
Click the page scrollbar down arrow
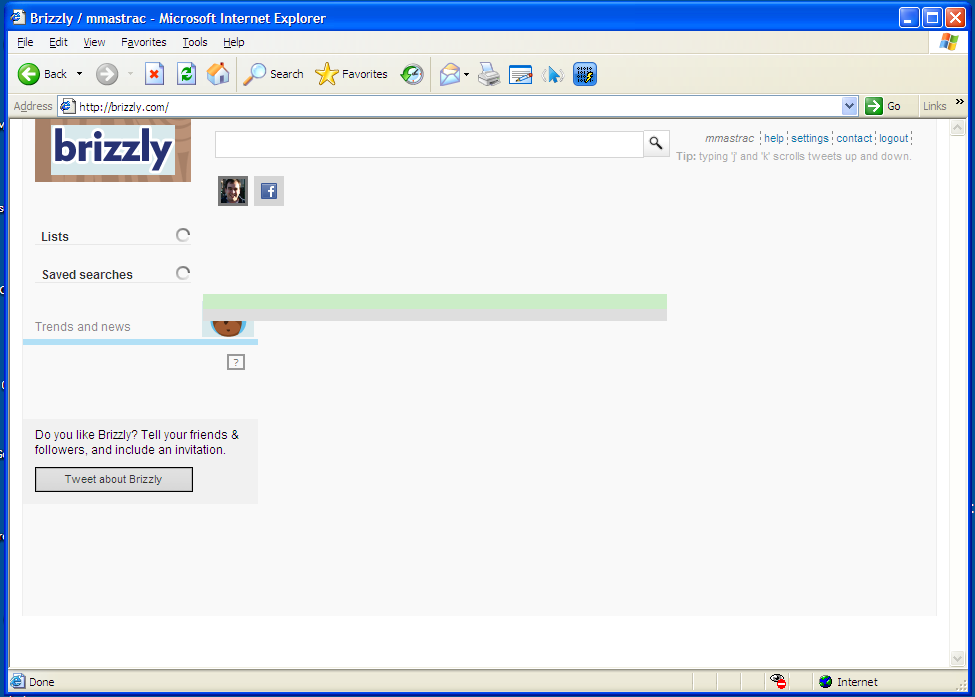click(957, 658)
